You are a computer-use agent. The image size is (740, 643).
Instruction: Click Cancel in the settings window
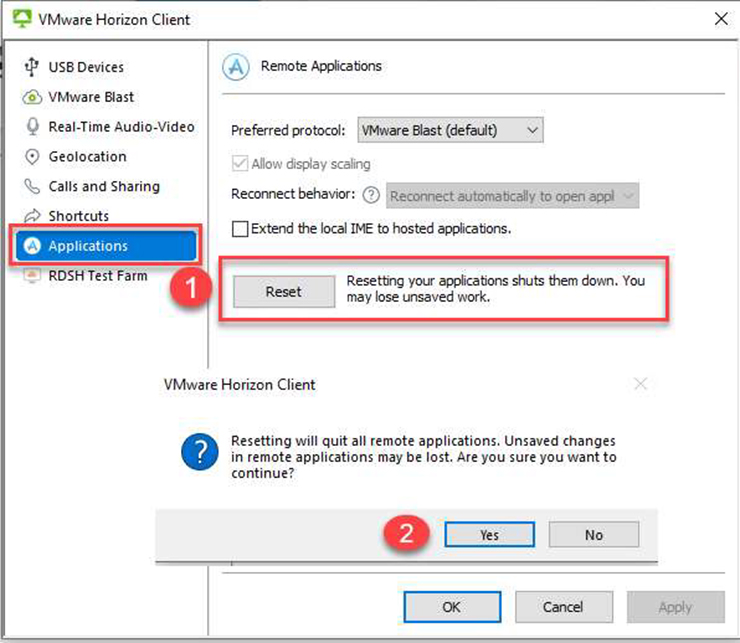tap(562, 607)
